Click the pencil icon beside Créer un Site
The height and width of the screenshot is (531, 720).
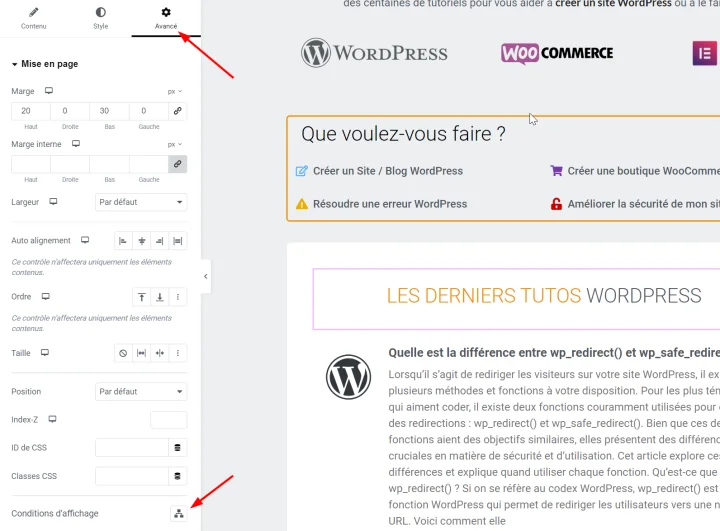pyautogui.click(x=301, y=171)
